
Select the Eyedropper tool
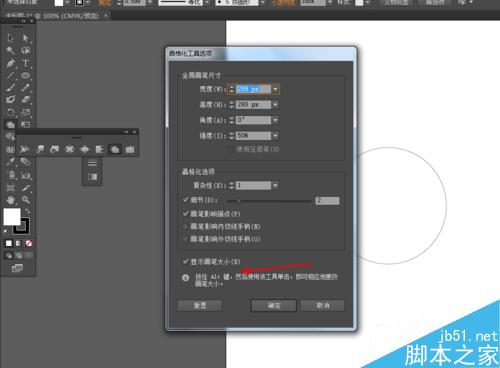click(10, 162)
